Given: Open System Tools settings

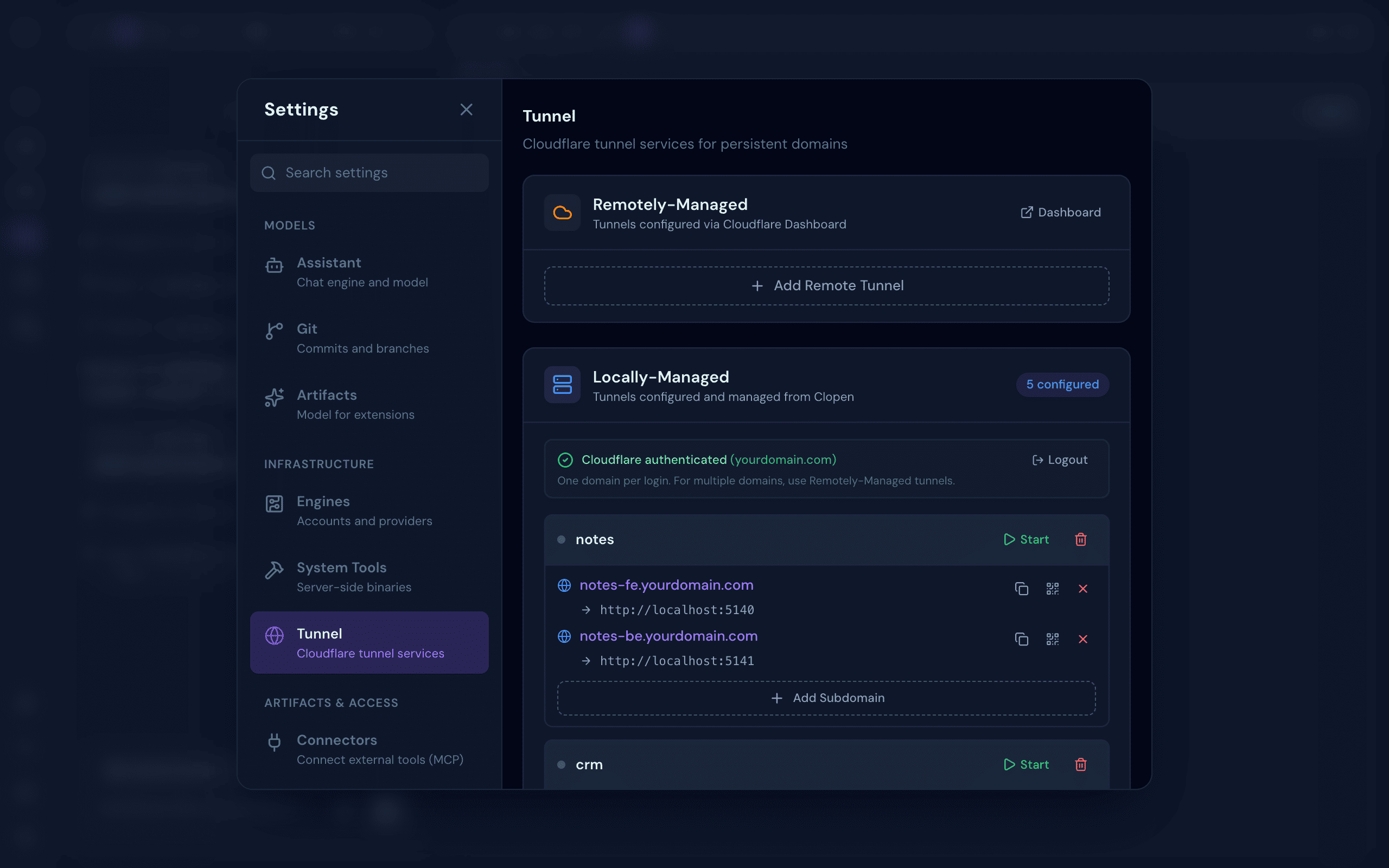Looking at the screenshot, I should (369, 577).
